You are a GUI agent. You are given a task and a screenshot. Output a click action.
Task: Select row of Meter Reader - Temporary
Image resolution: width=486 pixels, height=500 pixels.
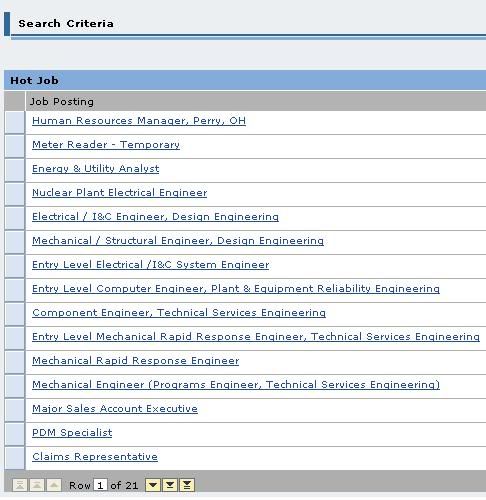coord(15,147)
